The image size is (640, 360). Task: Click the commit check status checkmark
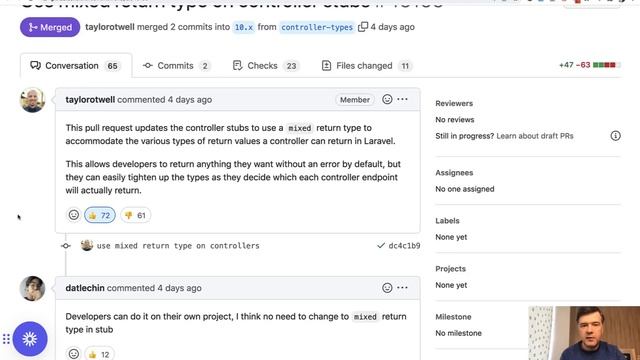point(381,245)
